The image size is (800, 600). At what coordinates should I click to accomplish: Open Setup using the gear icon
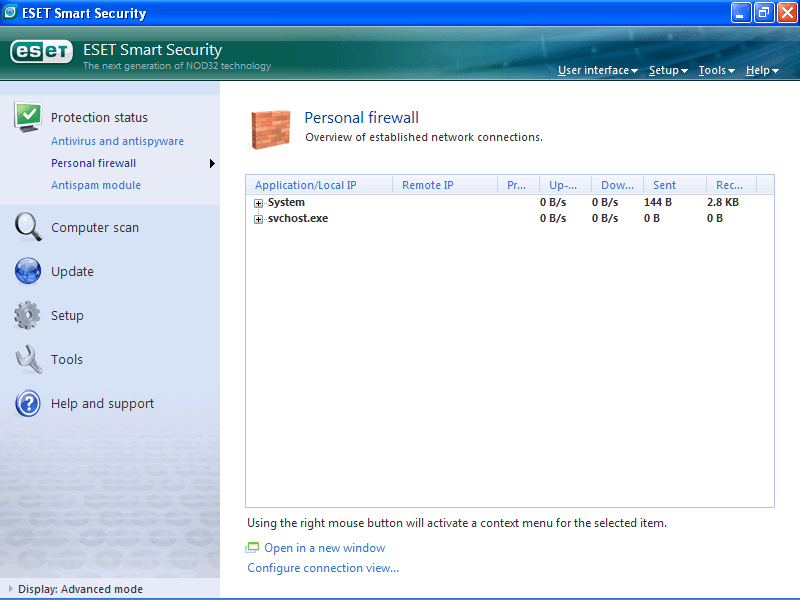pos(28,315)
